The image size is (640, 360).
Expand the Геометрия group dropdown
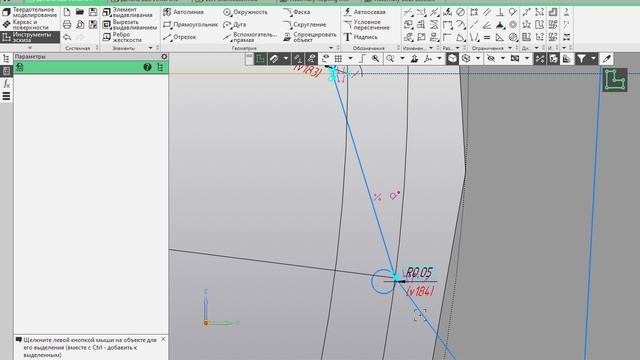click(x=331, y=48)
